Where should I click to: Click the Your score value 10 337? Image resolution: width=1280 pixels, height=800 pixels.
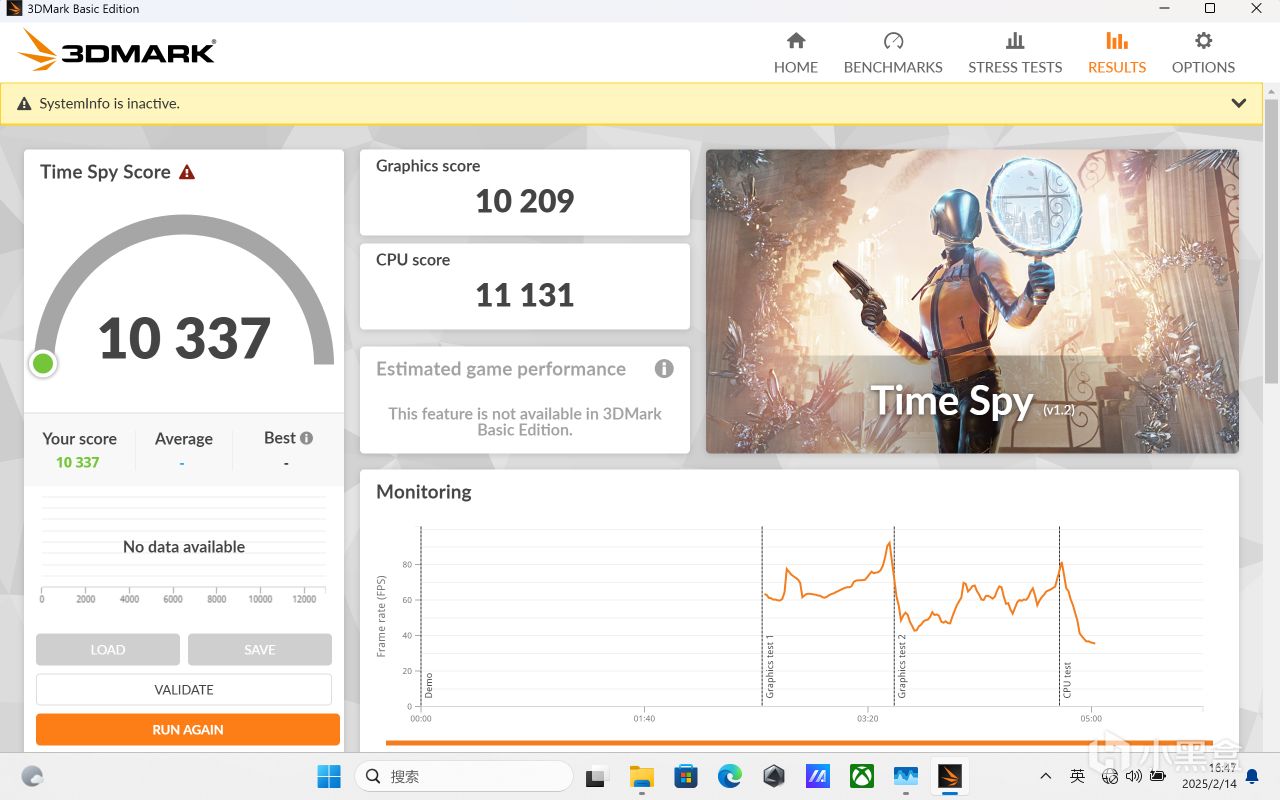click(78, 462)
